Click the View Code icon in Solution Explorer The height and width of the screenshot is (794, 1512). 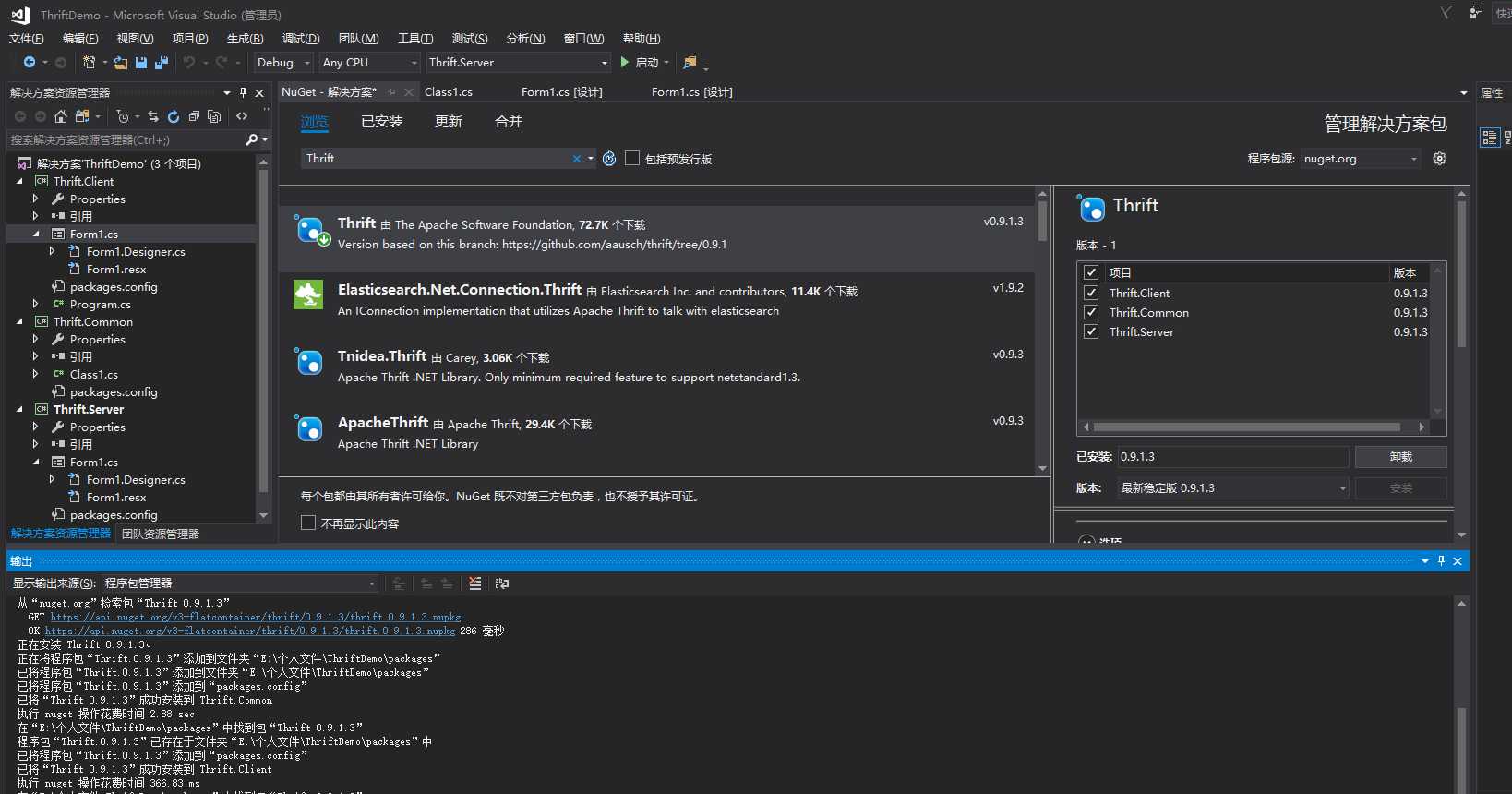coord(242,116)
